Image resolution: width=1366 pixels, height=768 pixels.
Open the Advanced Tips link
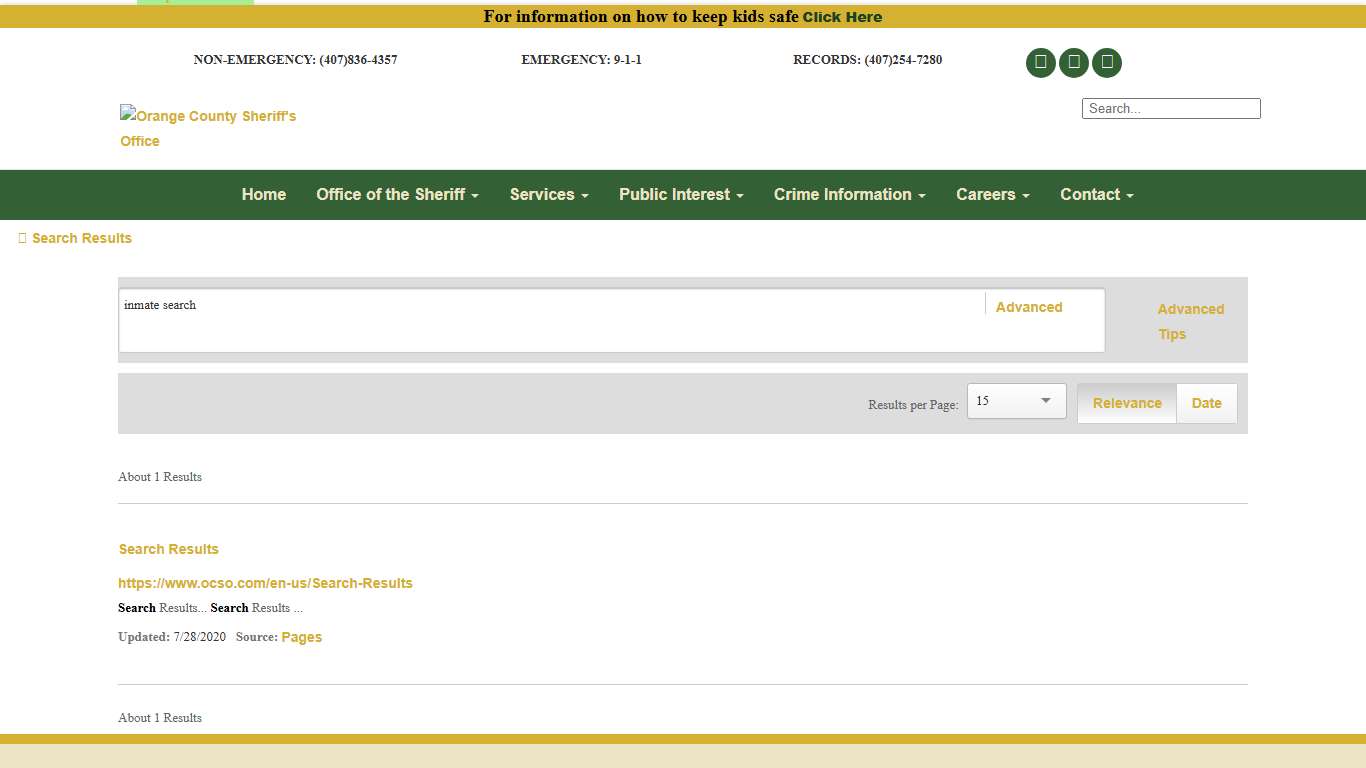click(x=1190, y=321)
